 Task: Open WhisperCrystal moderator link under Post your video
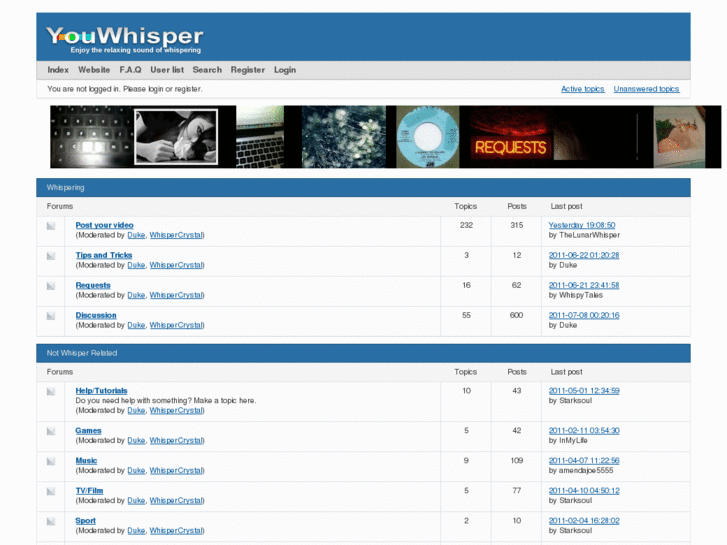click(x=176, y=235)
